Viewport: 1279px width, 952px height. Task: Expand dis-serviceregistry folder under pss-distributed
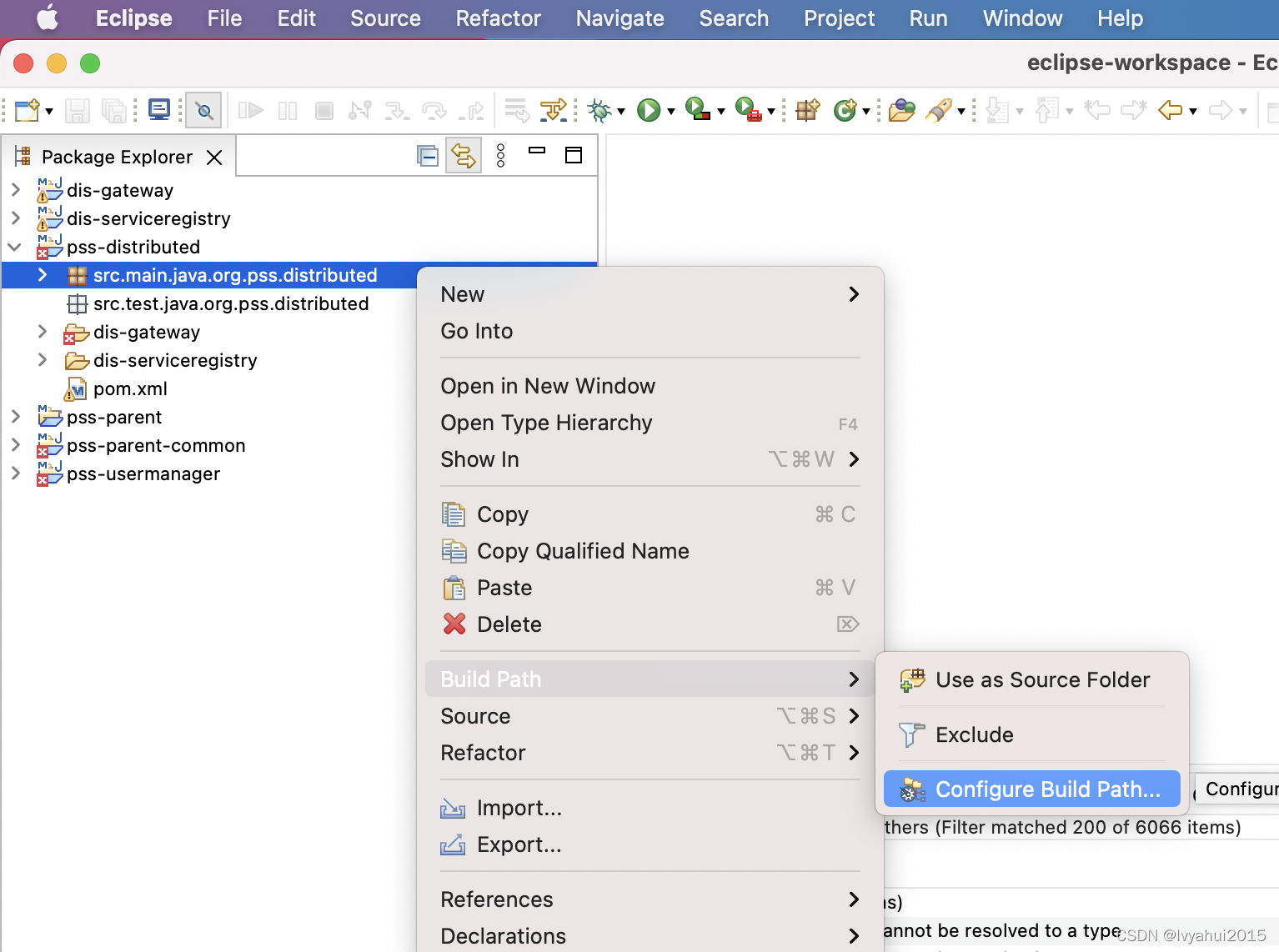point(42,360)
